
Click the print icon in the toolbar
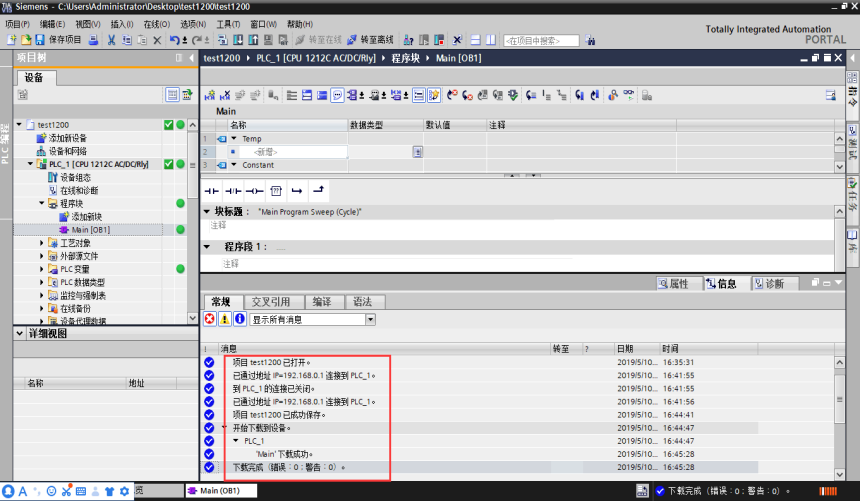(93, 40)
